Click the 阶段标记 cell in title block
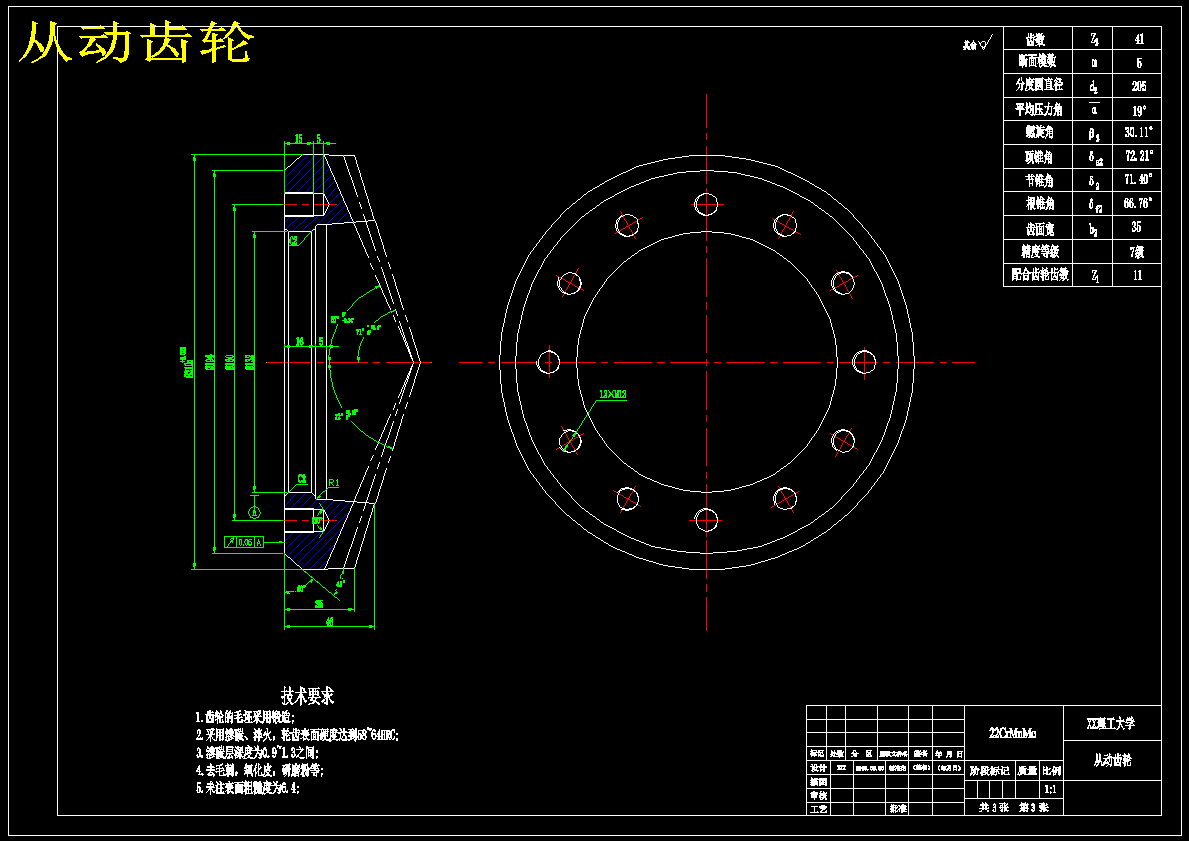Viewport: 1189px width, 841px height. pyautogui.click(x=990, y=771)
